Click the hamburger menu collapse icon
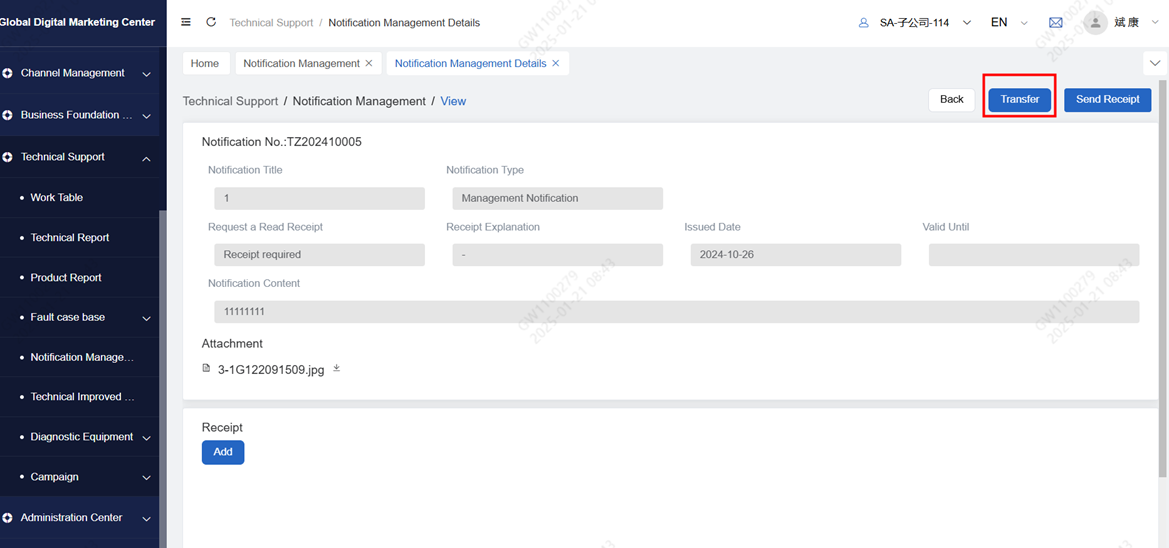The image size is (1169, 548). (x=186, y=22)
